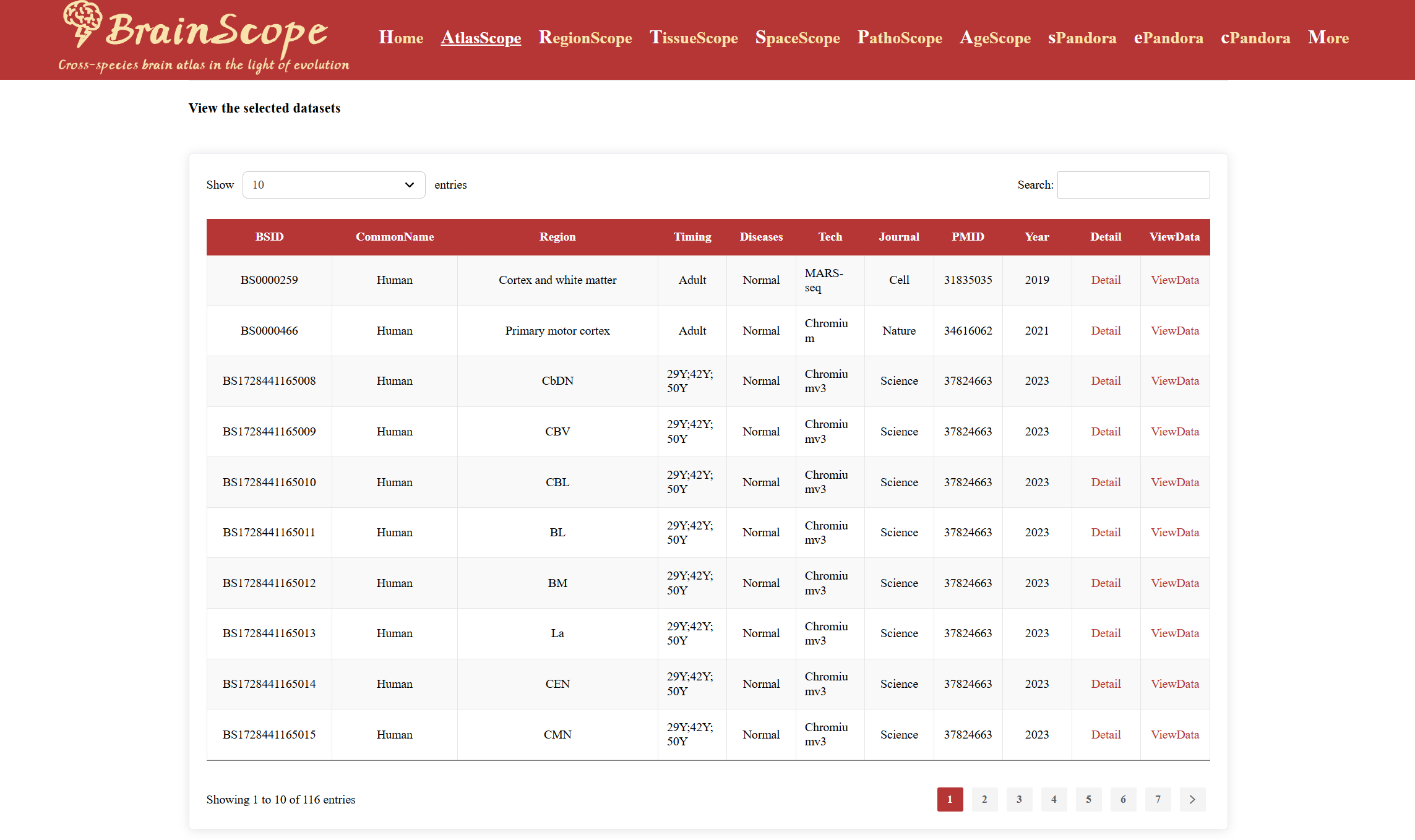Open Detail for the CMN row
Screen dimensions: 1415x840
point(1106,735)
